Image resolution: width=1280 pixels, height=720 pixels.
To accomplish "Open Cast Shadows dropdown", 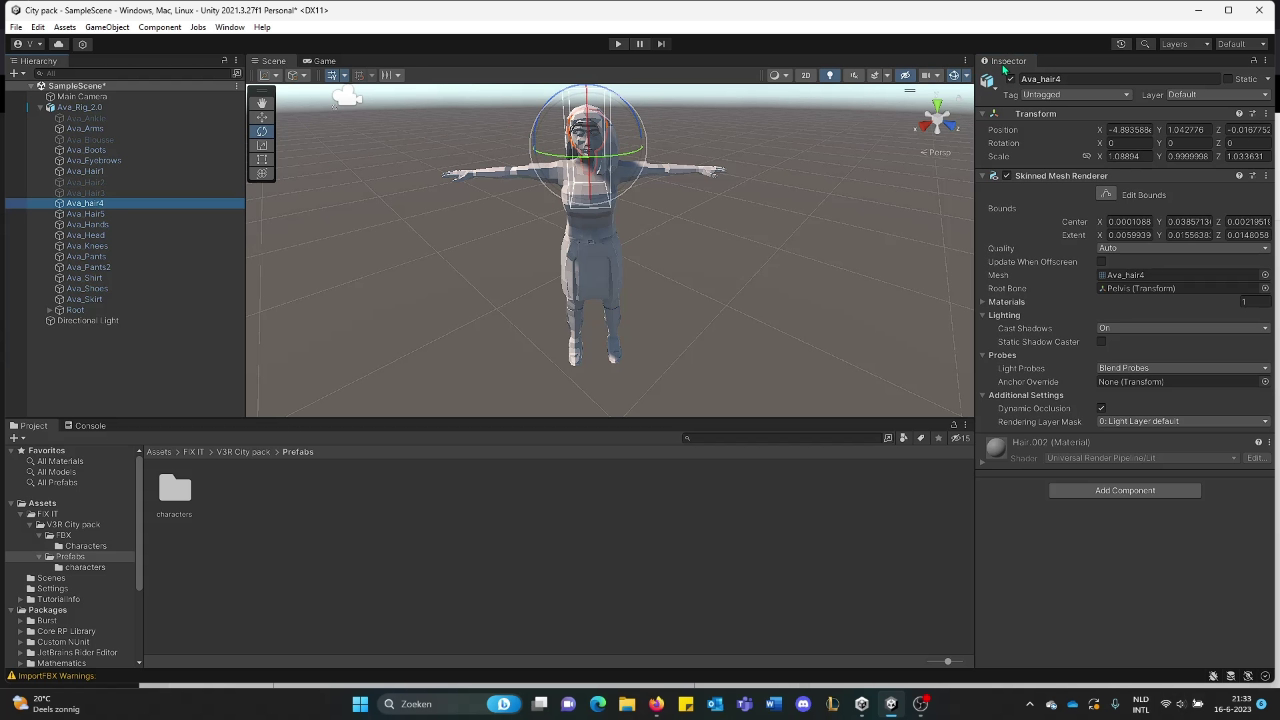I will point(1183,328).
